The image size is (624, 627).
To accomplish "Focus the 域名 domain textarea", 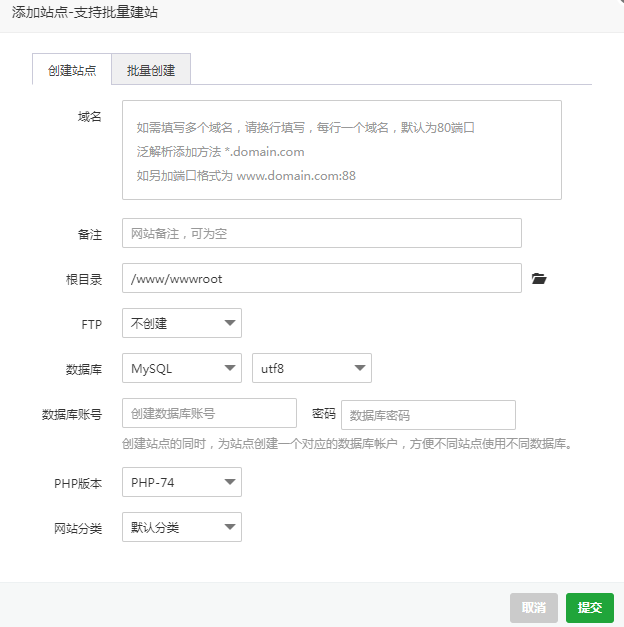I will coord(342,150).
